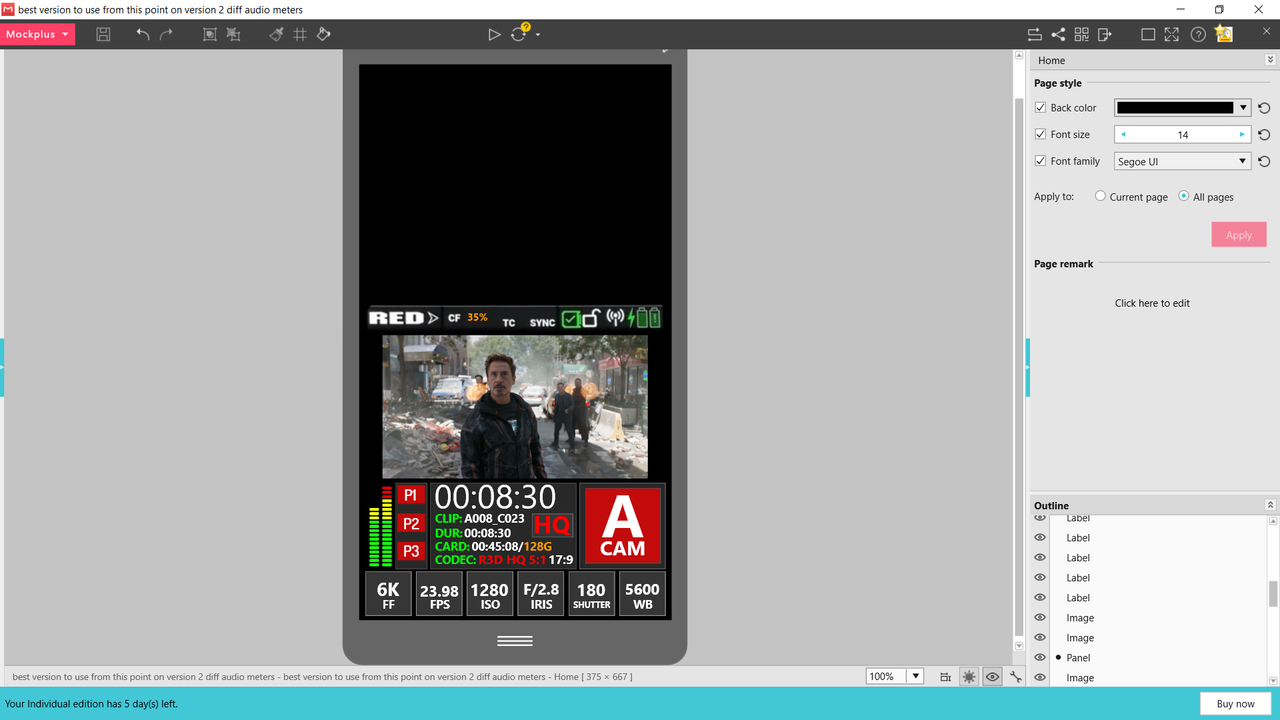The height and width of the screenshot is (720, 1280).
Task: Click the black Back color swatch
Action: point(1175,108)
